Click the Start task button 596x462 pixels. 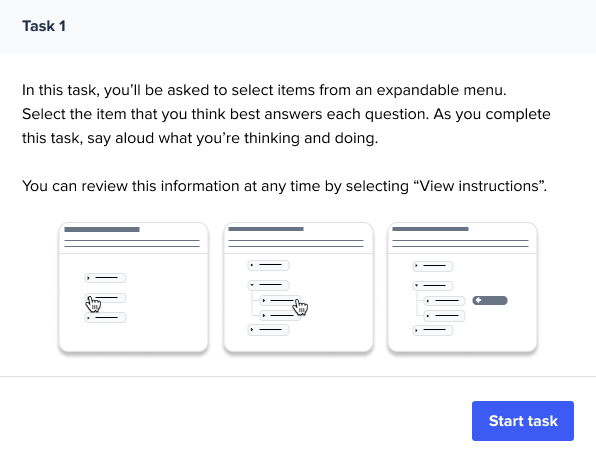523,421
